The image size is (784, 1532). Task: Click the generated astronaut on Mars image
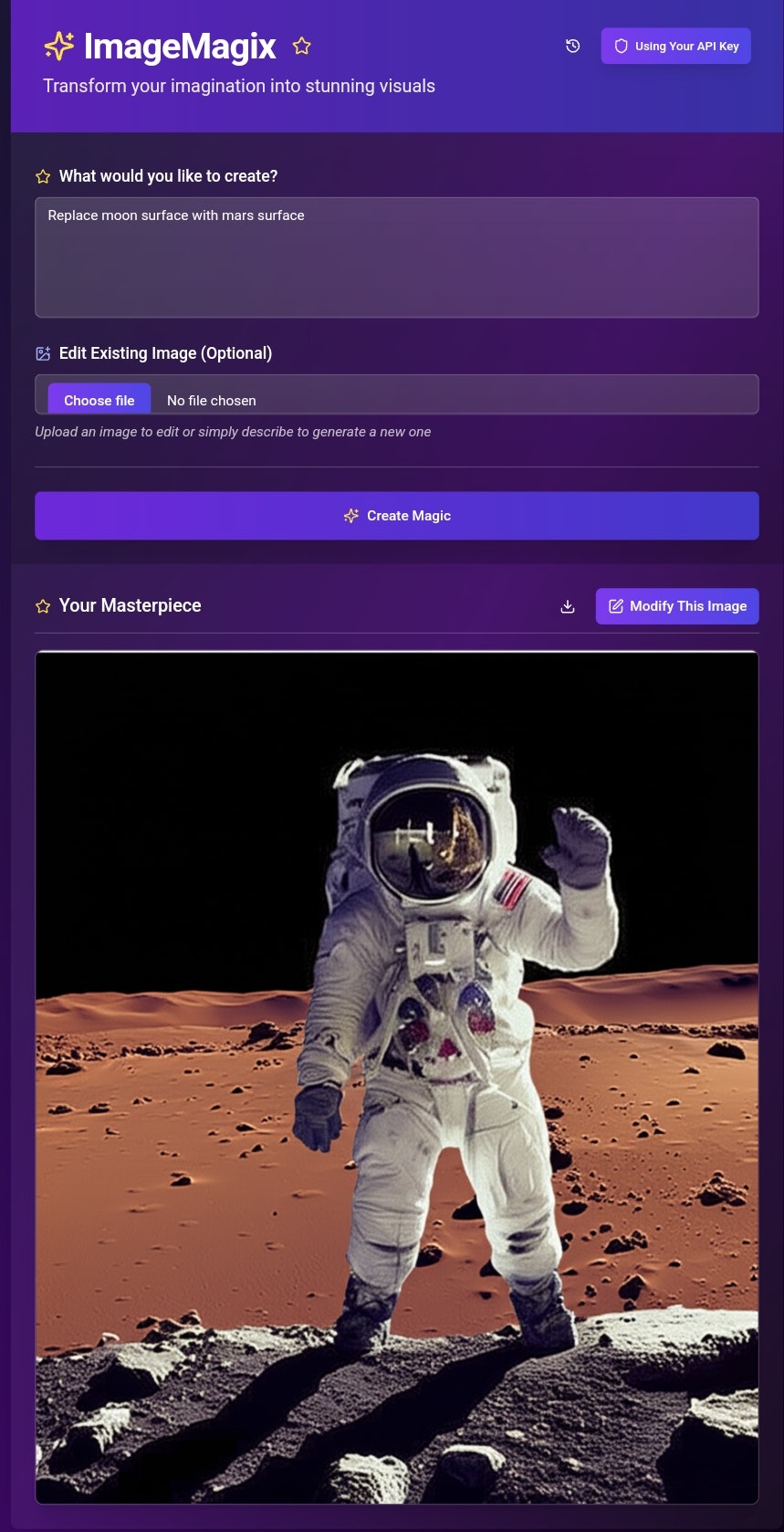point(397,1077)
